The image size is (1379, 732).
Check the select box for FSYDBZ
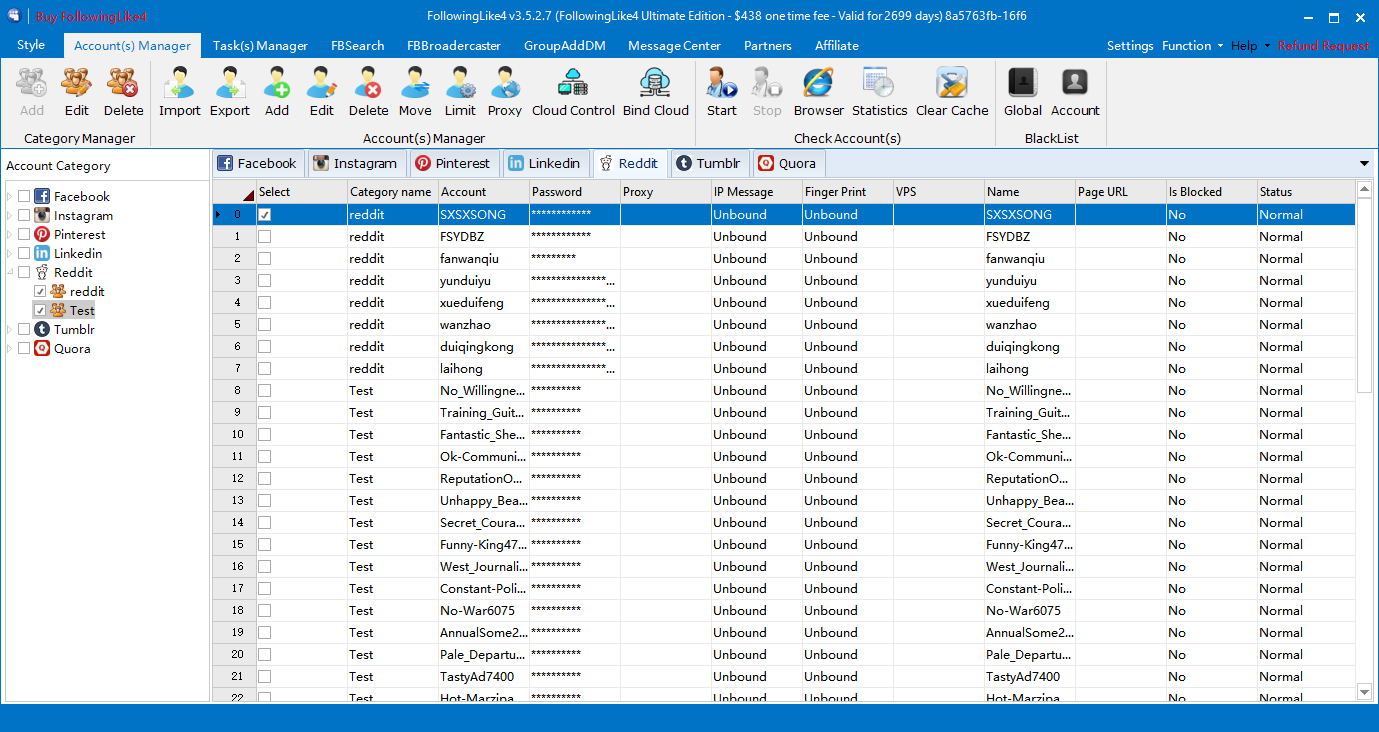click(x=265, y=237)
